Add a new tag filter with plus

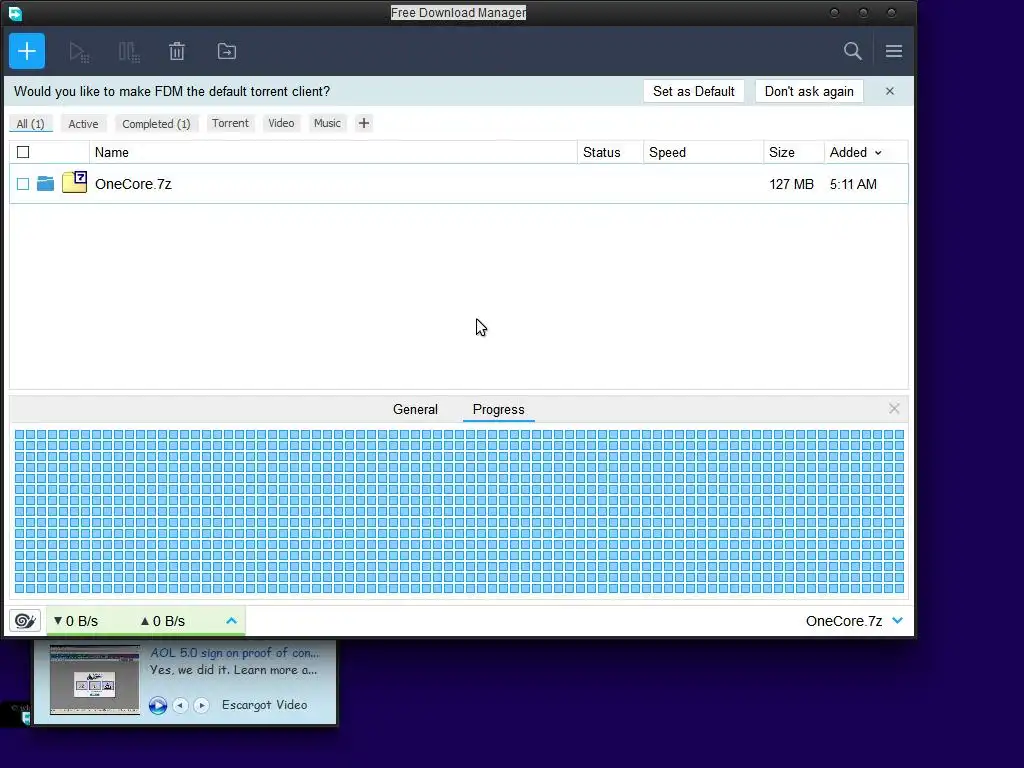364,123
